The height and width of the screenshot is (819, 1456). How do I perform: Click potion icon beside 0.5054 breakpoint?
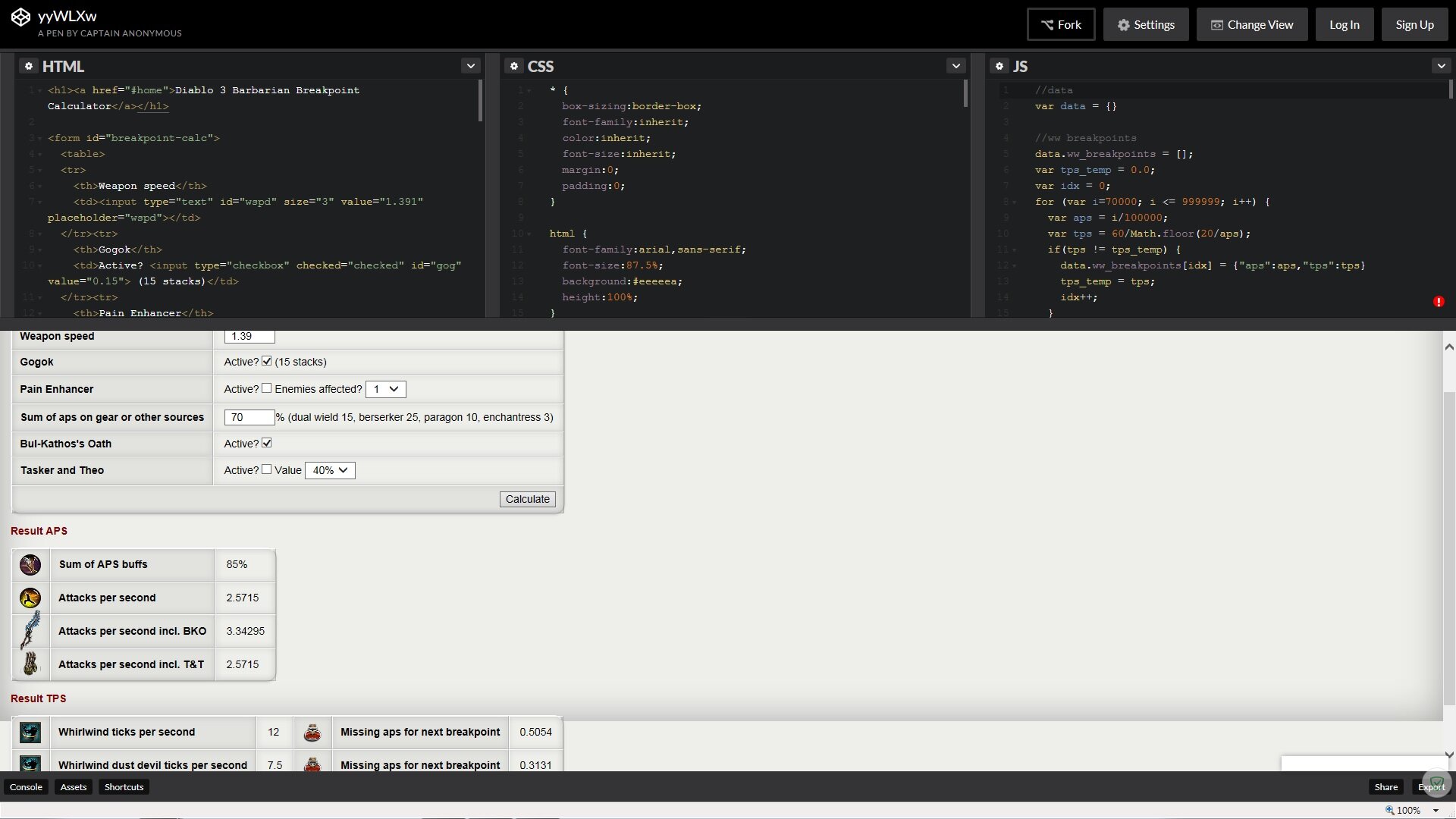tap(312, 732)
